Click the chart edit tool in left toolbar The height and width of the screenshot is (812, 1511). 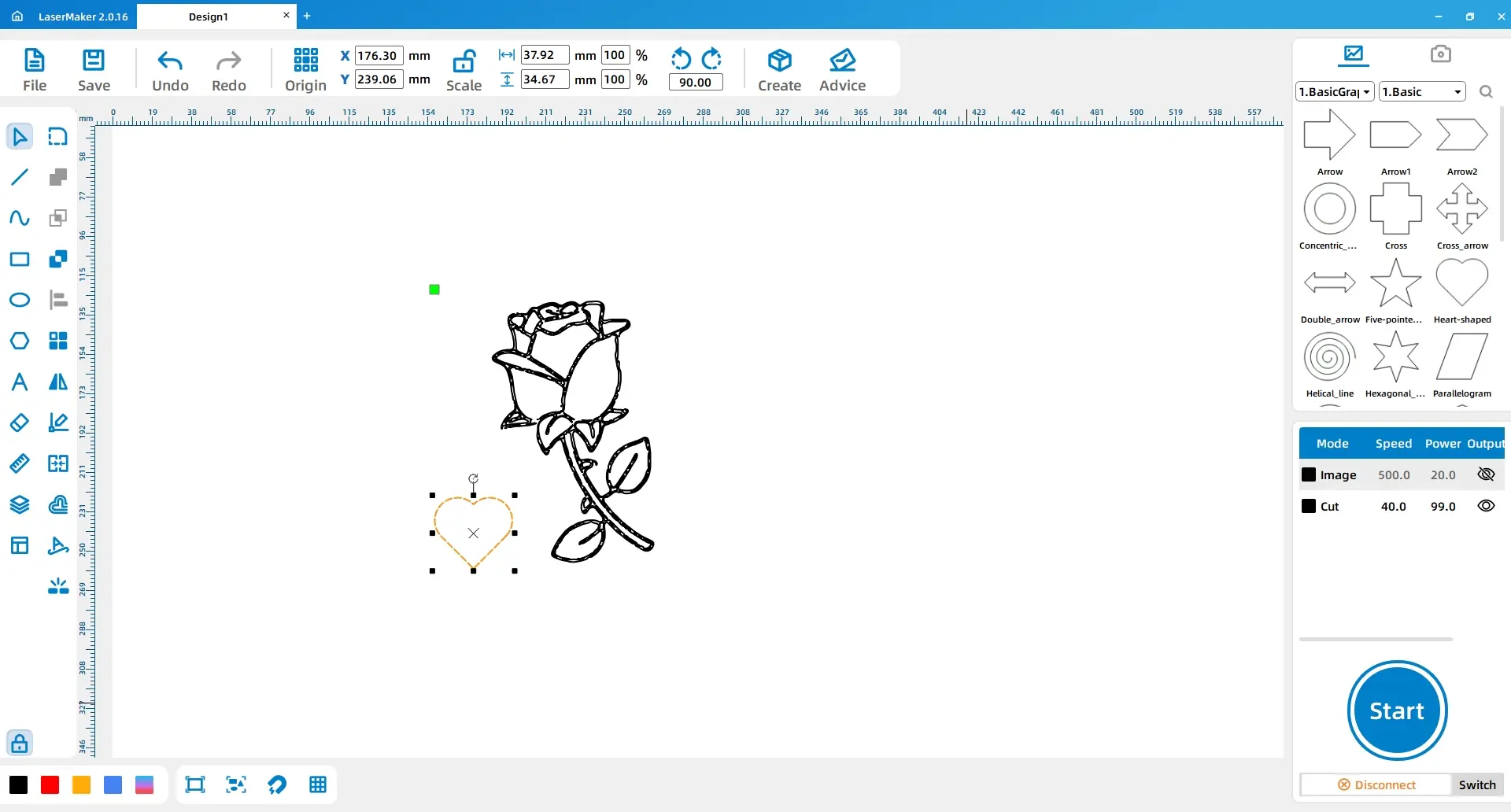58,423
